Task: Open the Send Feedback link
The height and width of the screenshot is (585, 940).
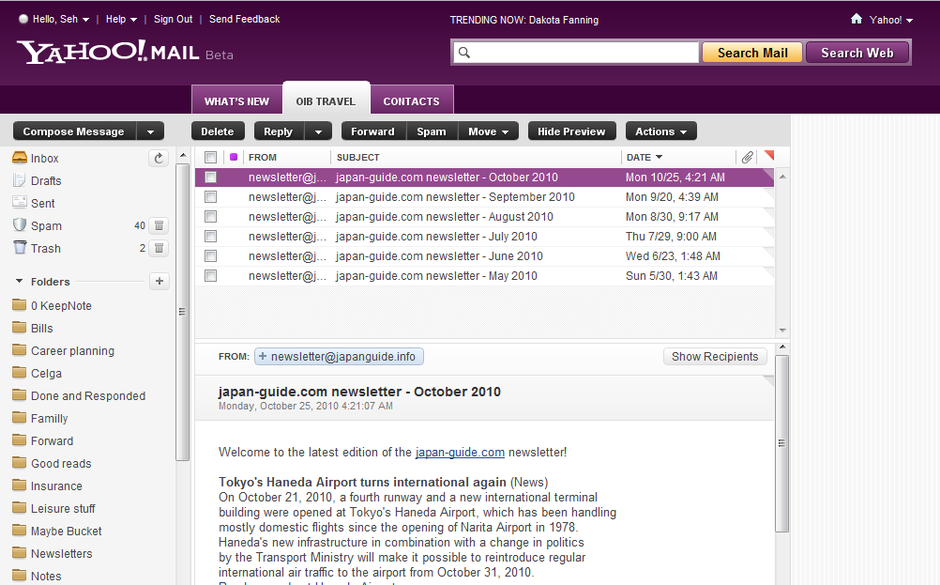Action: tap(245, 19)
